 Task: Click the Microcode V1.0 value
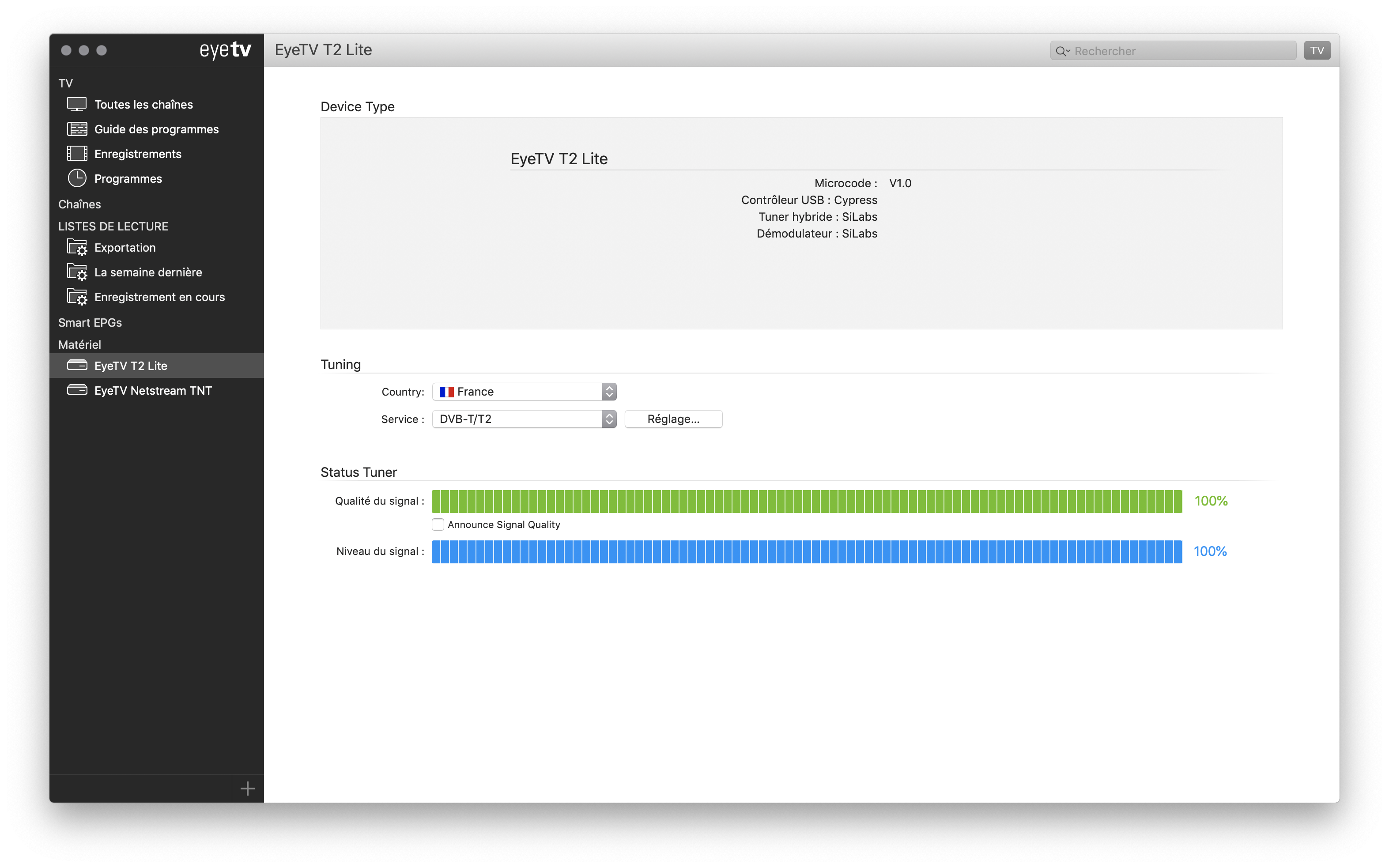(900, 183)
